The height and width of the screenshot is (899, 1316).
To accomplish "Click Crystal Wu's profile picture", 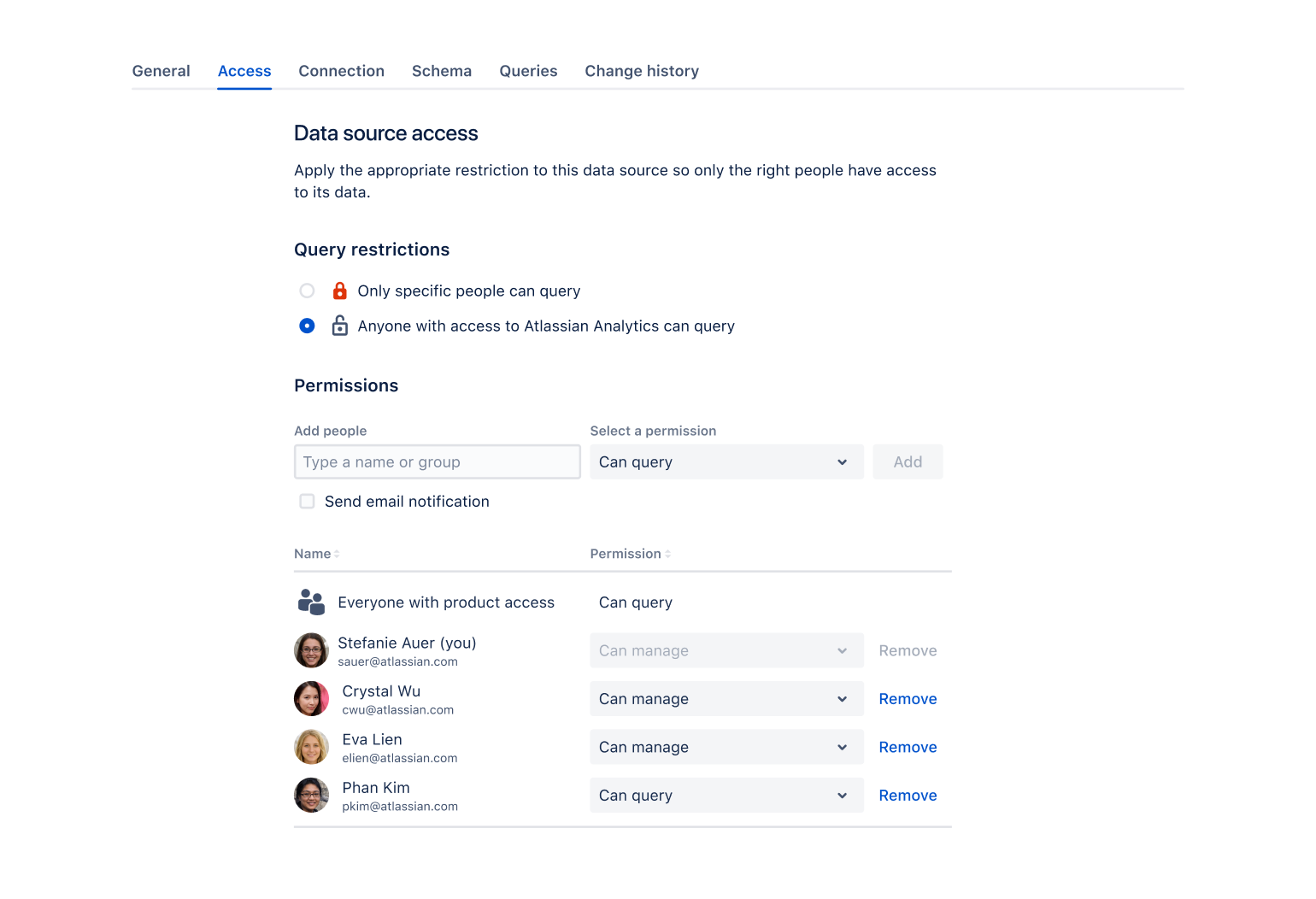I will [311, 698].
